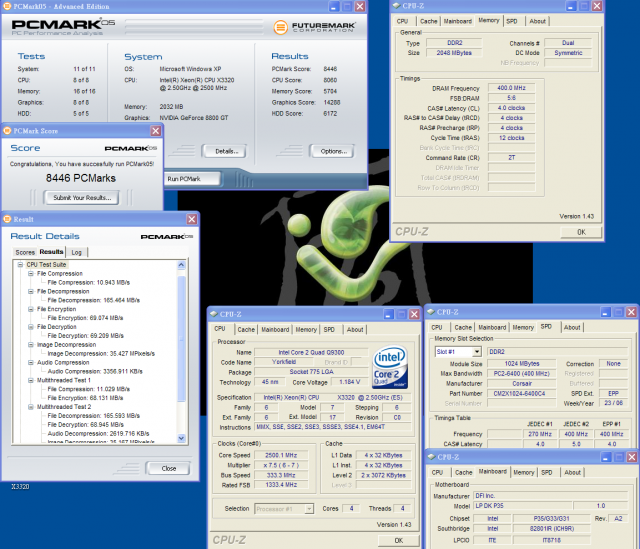The height and width of the screenshot is (549, 640).
Task: Minimize the CPU-Z CPU window
Action: pos(388,314)
